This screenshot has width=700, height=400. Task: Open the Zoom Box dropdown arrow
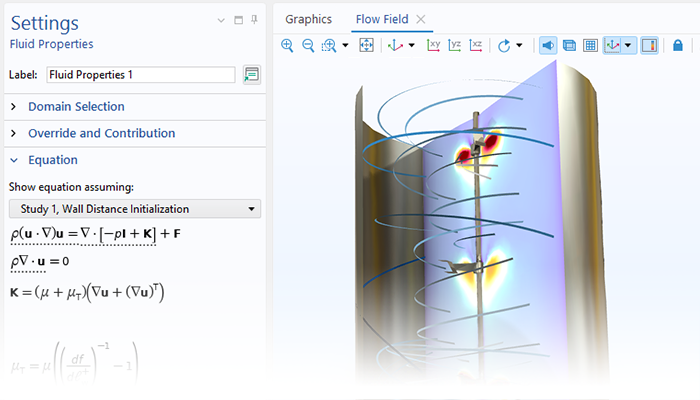pos(345,45)
